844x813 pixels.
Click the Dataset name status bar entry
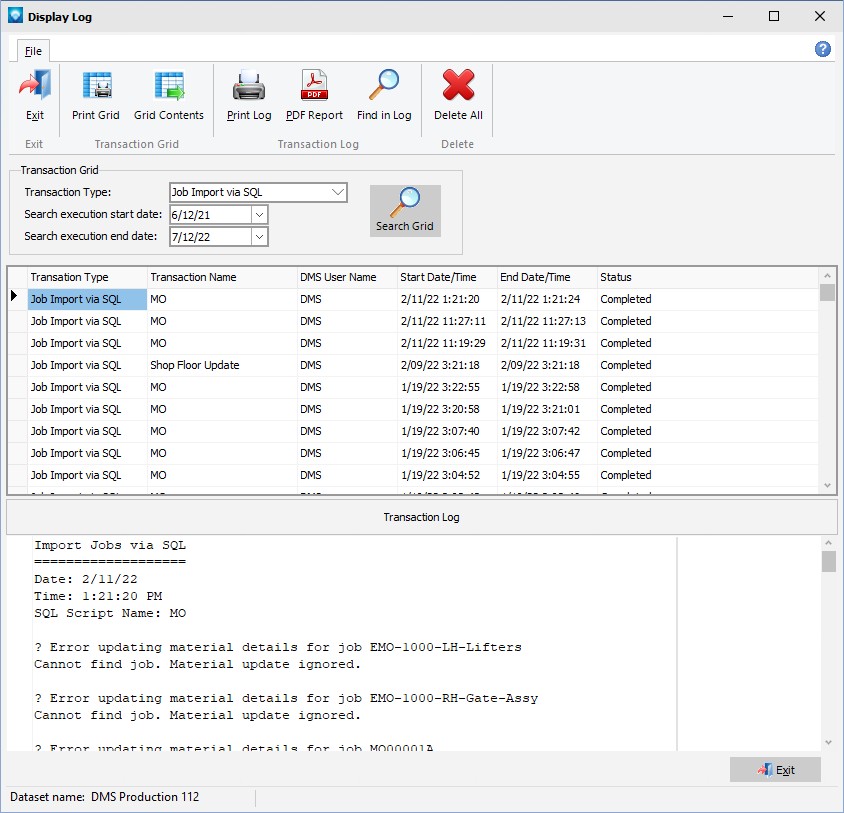[104, 797]
